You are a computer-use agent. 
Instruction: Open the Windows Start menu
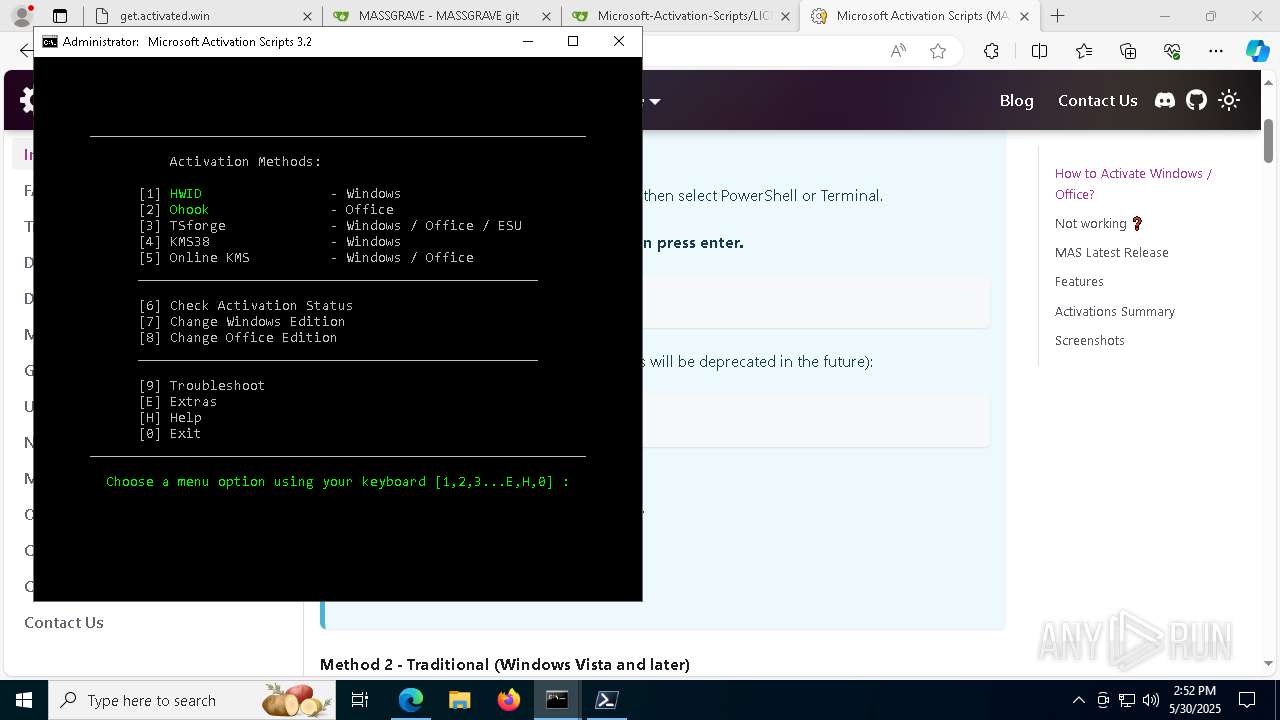pyautogui.click(x=23, y=700)
